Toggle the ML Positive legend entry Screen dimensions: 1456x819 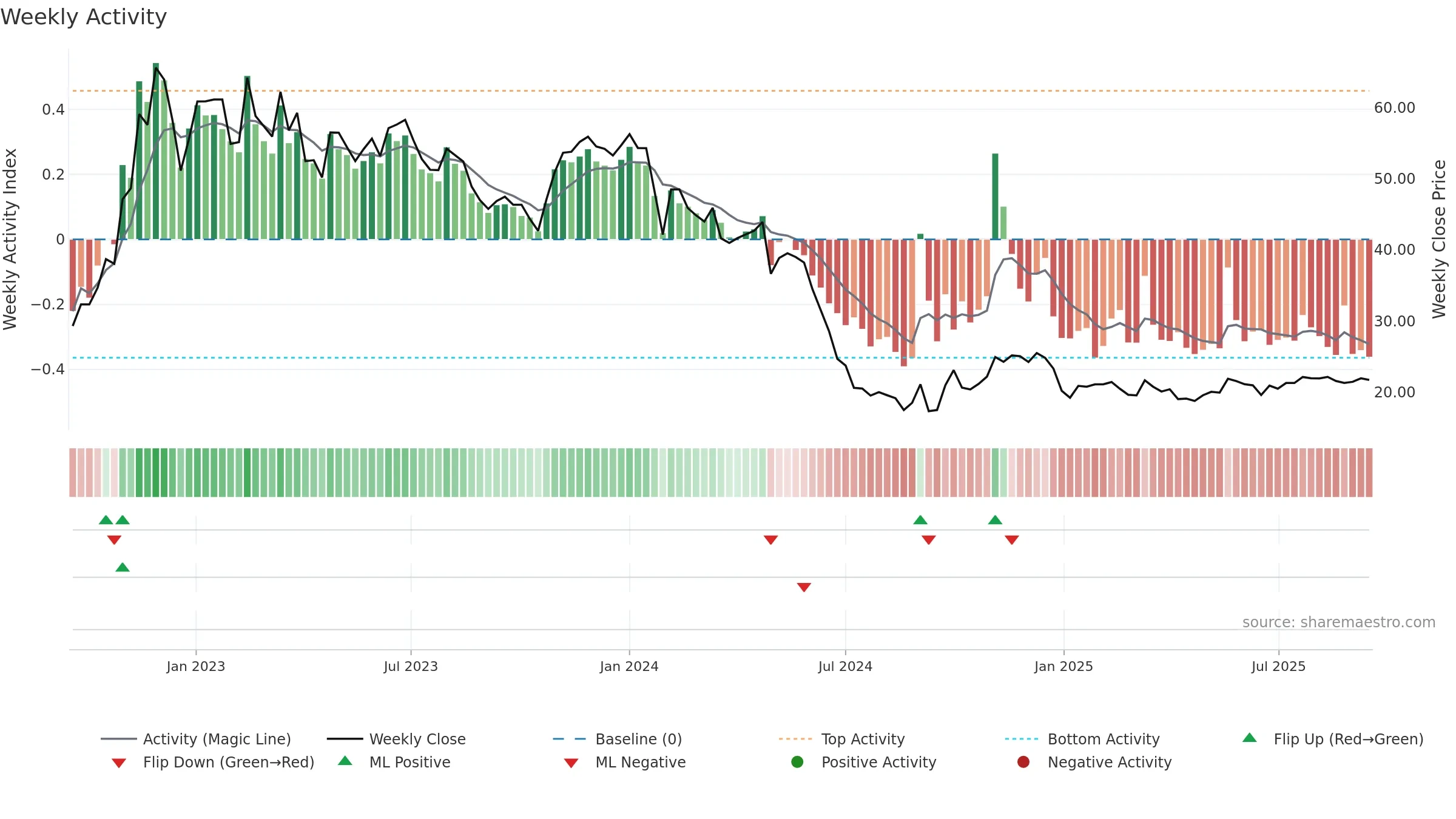tap(394, 762)
